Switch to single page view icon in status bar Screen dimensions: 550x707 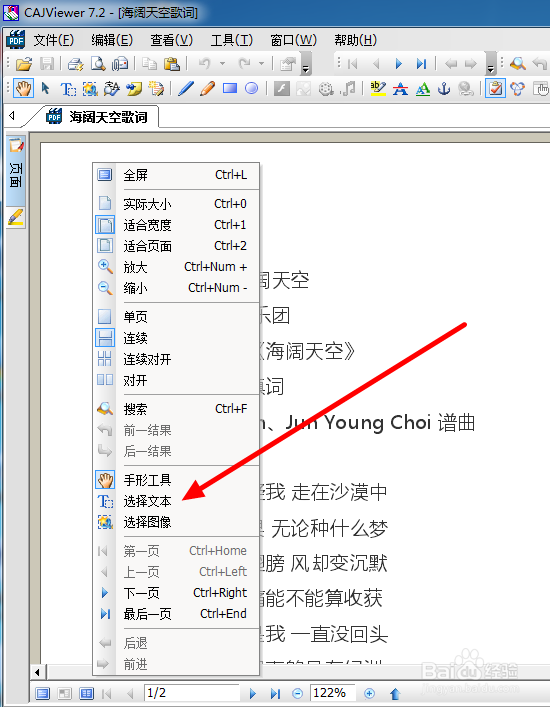(x=43, y=693)
